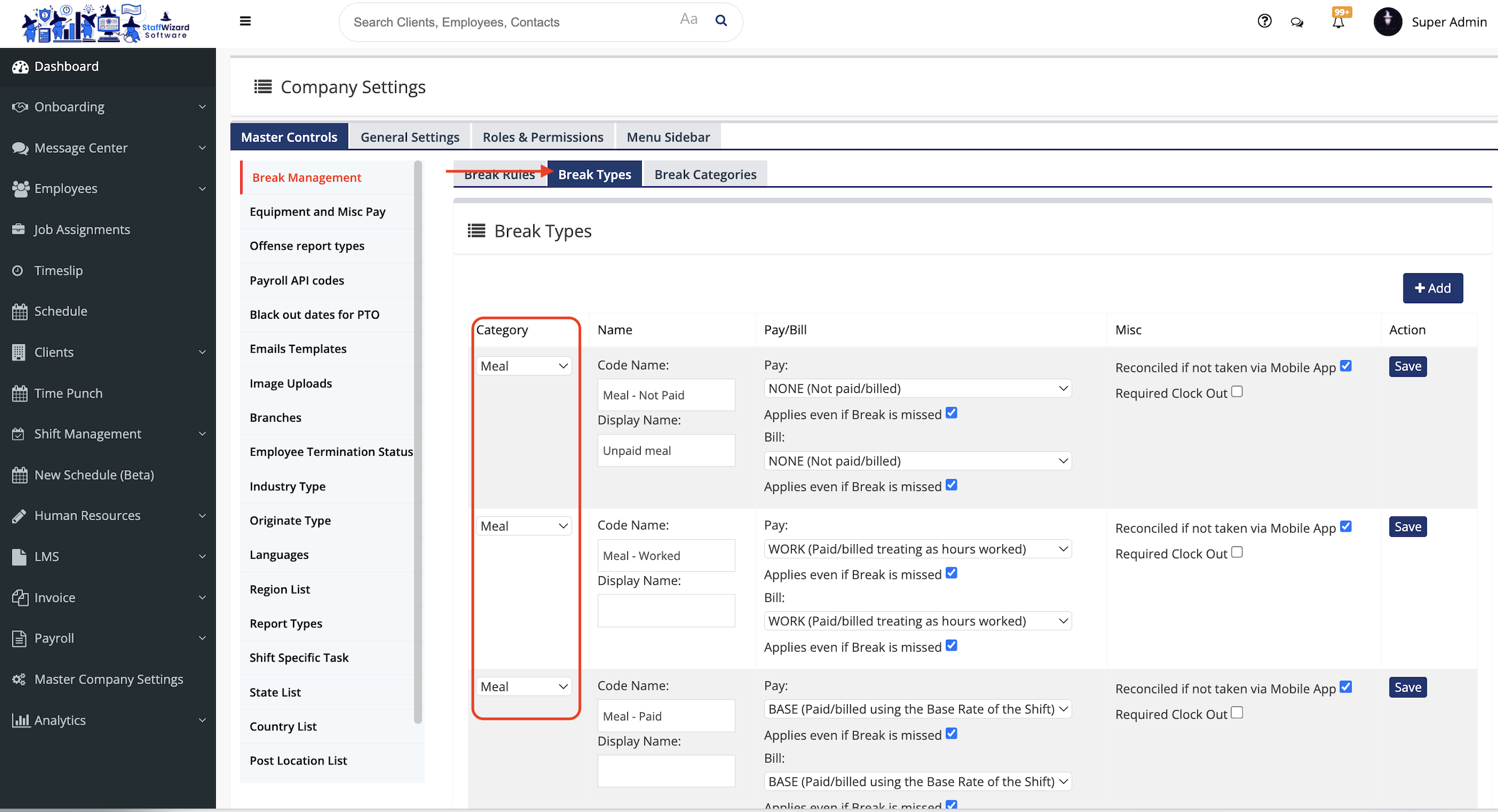Click the search magnifier icon
The width and height of the screenshot is (1498, 812).
[x=721, y=20]
